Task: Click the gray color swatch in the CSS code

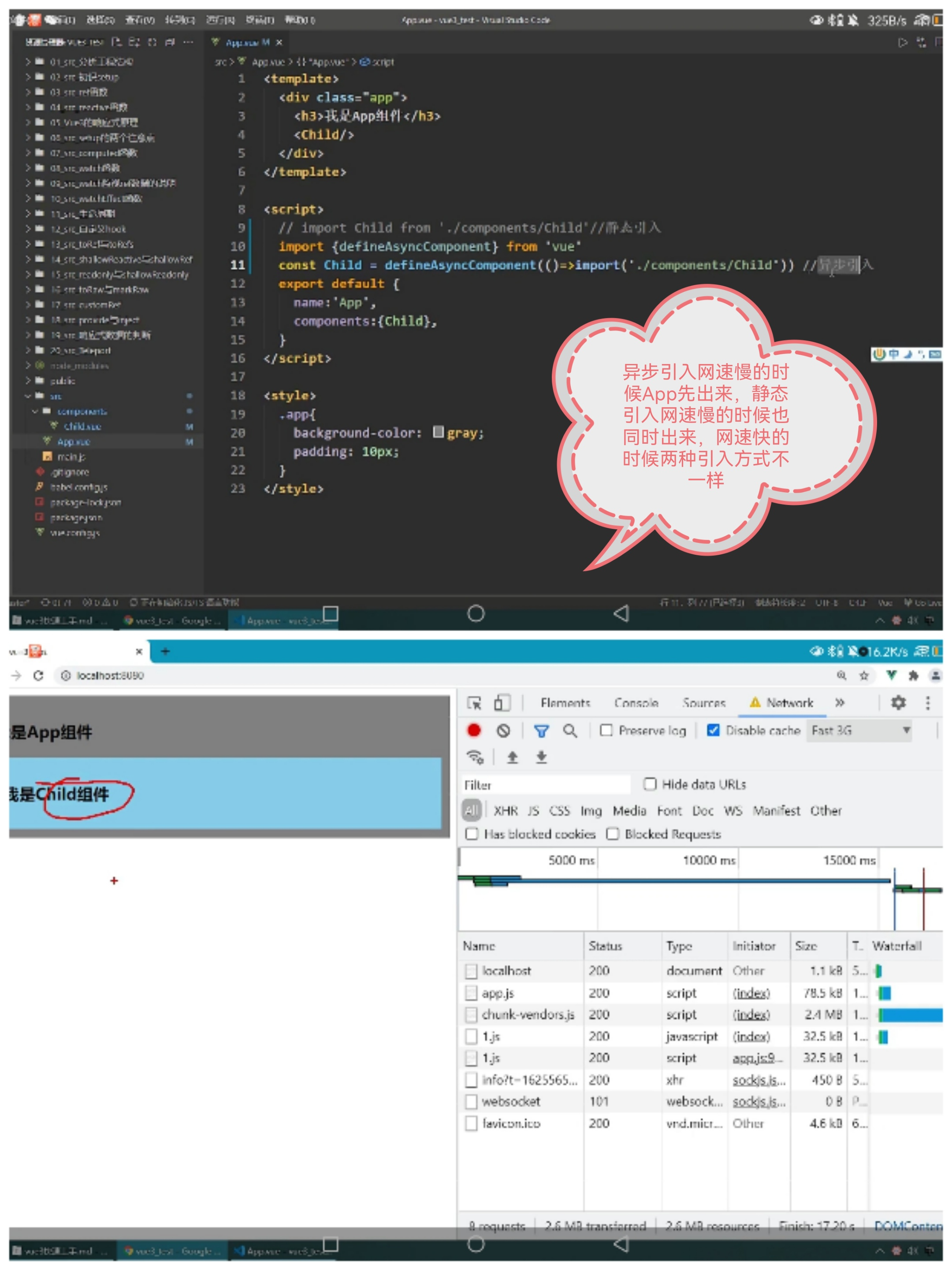Action: point(438,432)
